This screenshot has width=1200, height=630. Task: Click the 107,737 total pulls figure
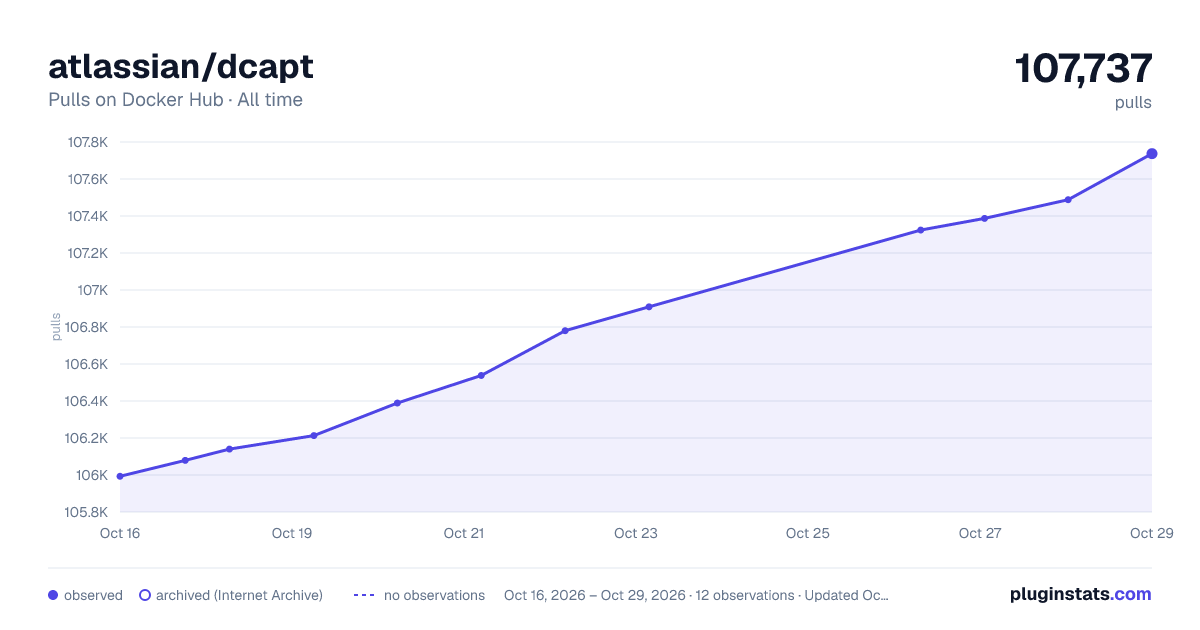[1083, 69]
